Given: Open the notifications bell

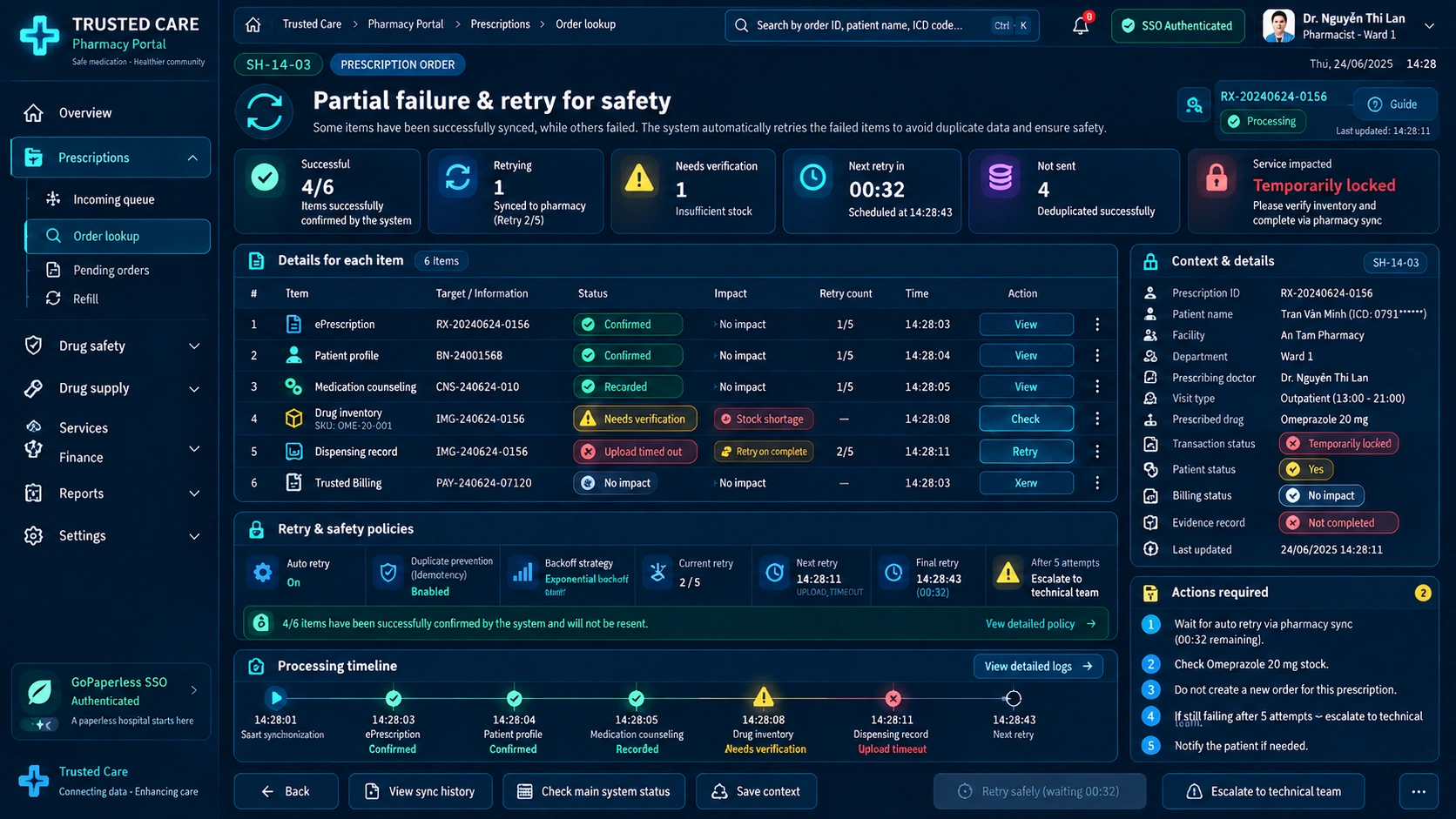Looking at the screenshot, I should click(x=1081, y=25).
